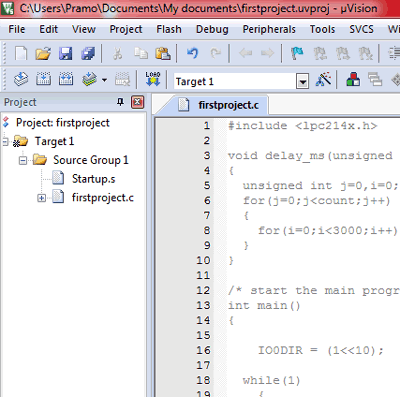Viewport: 400px width, 397px height.
Task: Open the File menu
Action: (17, 29)
